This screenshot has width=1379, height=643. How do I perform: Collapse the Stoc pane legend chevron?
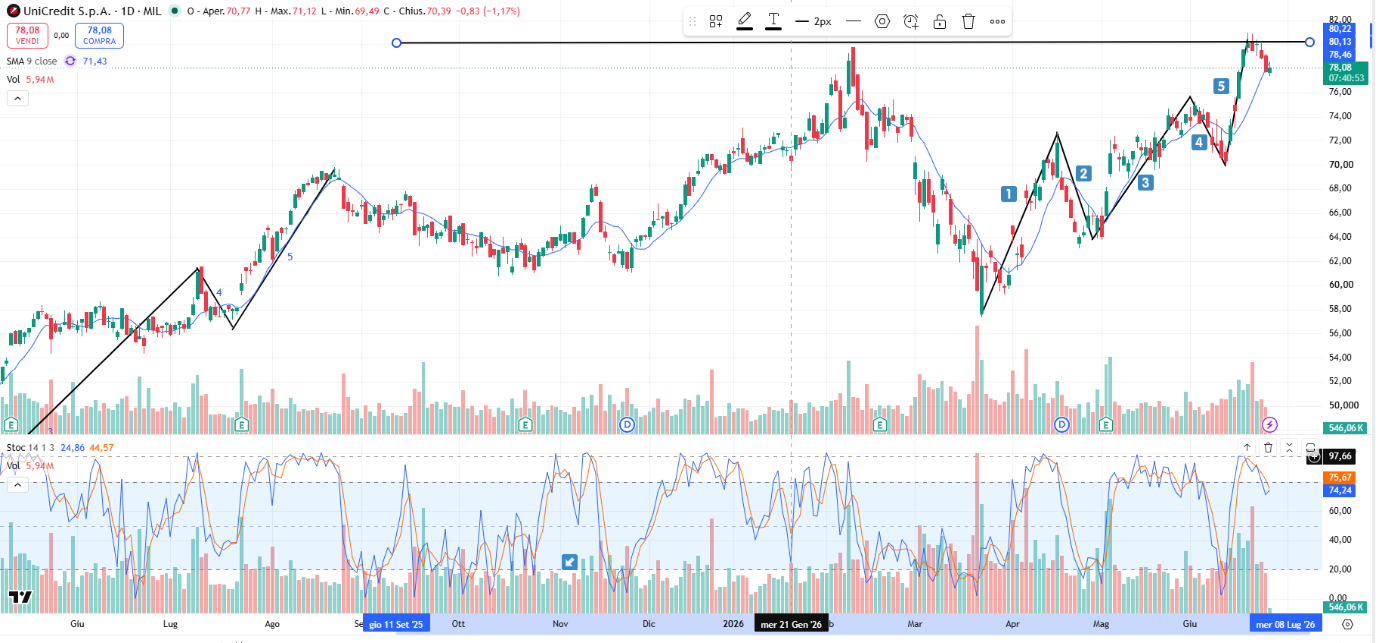click(x=18, y=485)
